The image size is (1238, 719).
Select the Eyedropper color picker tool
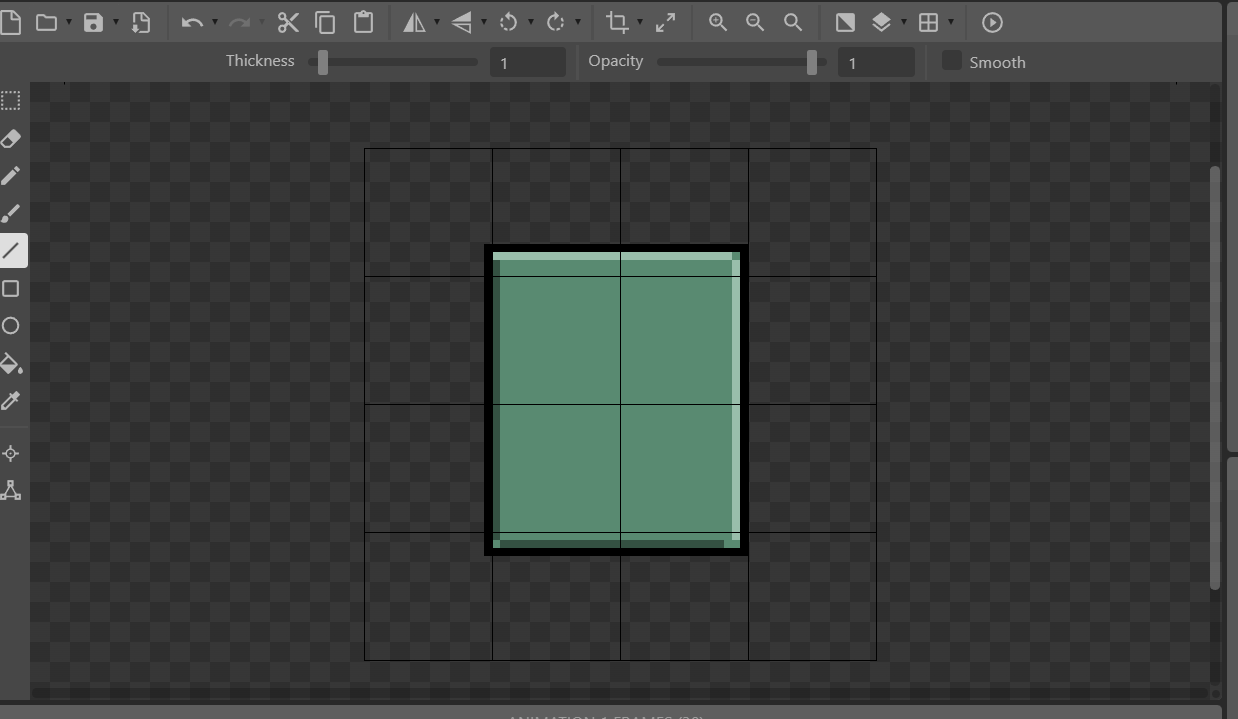tap(11, 401)
